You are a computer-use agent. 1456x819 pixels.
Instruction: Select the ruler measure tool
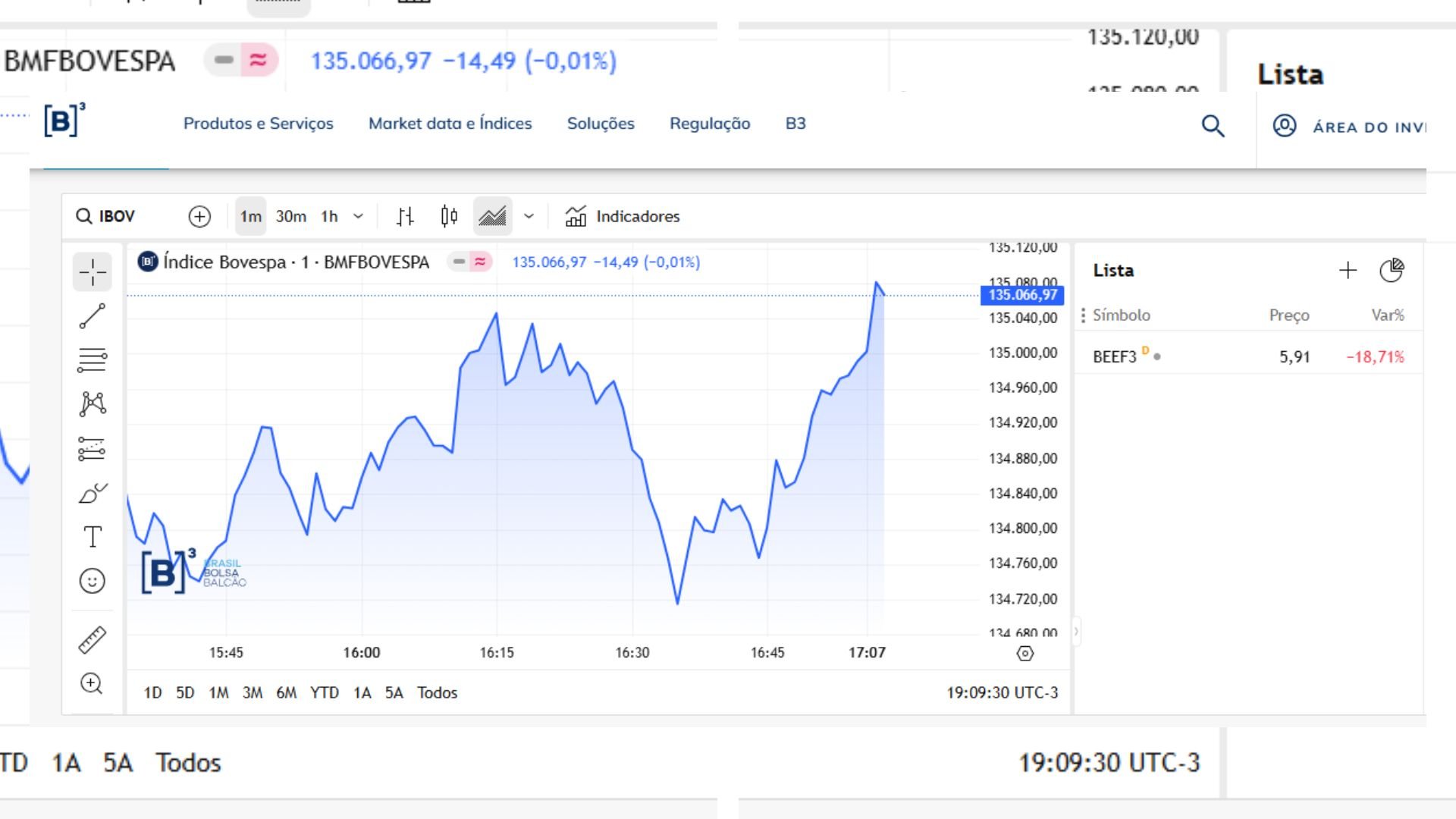pos(93,640)
